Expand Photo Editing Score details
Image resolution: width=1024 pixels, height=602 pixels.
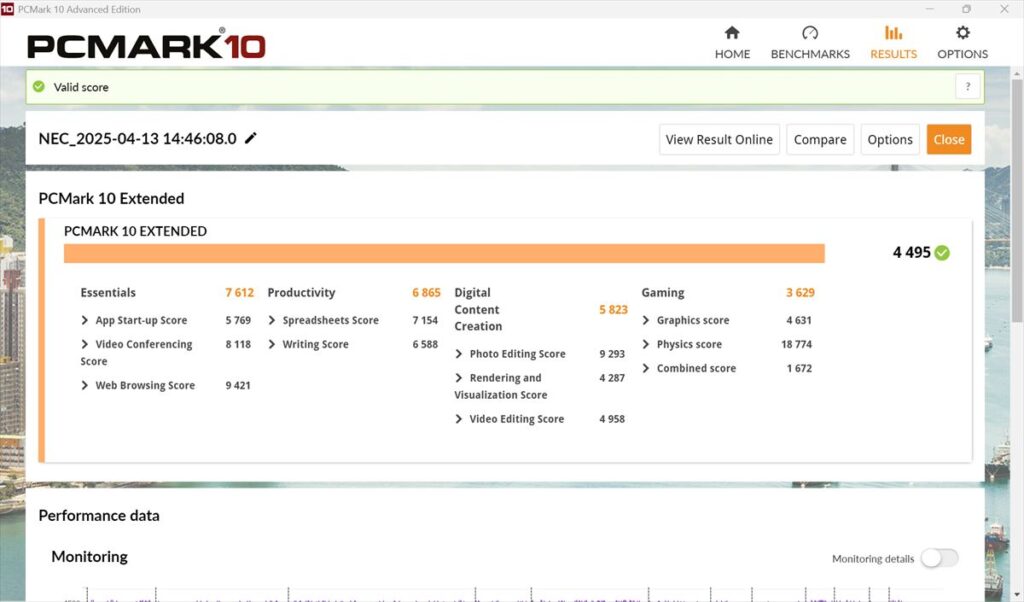(458, 354)
